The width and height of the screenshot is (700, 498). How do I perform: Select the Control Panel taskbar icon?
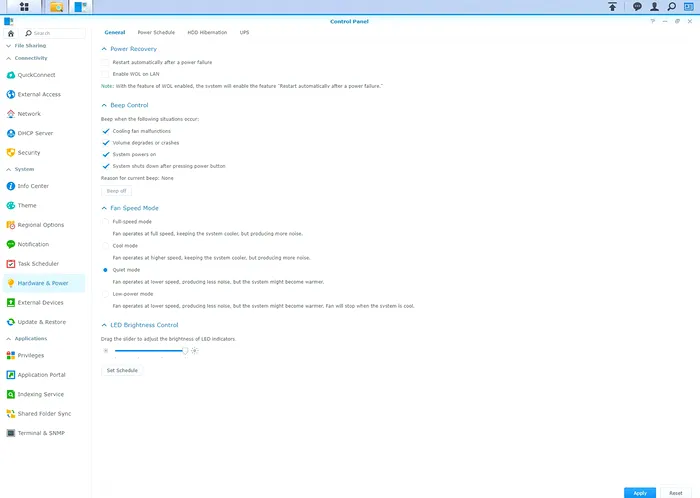81,7
